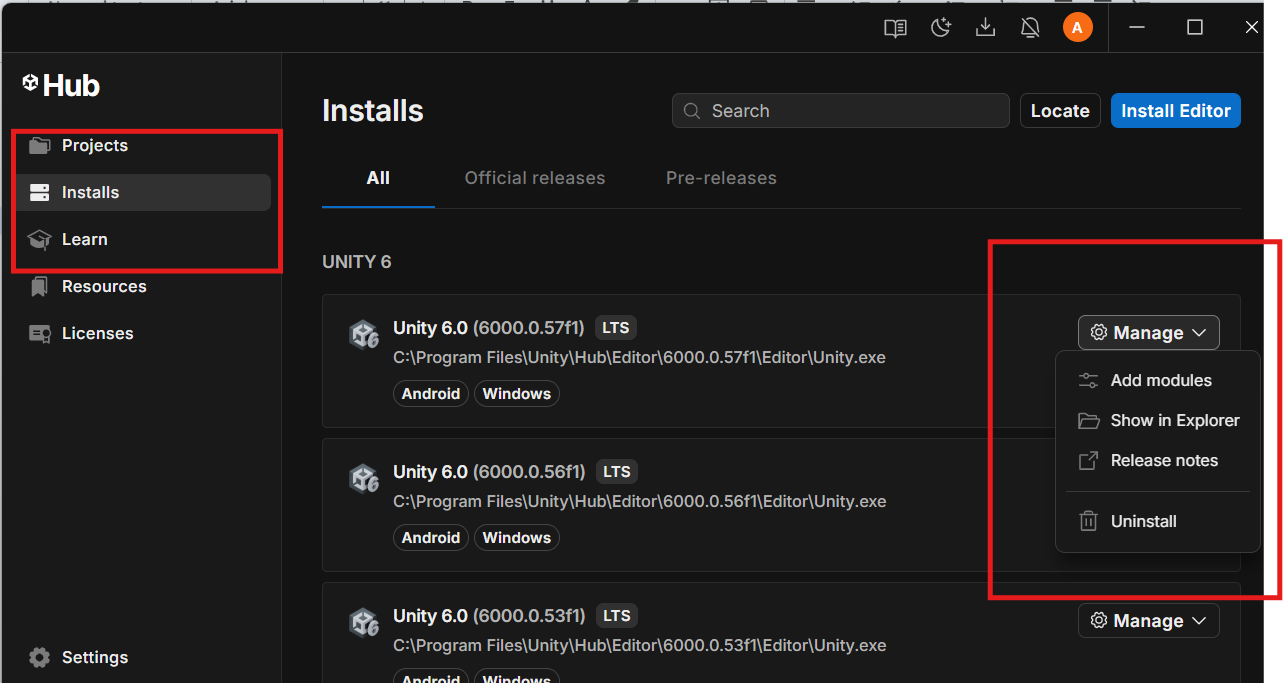Screen dimensions: 1283x683
Task: Click the Installs page heading
Action: 373,111
